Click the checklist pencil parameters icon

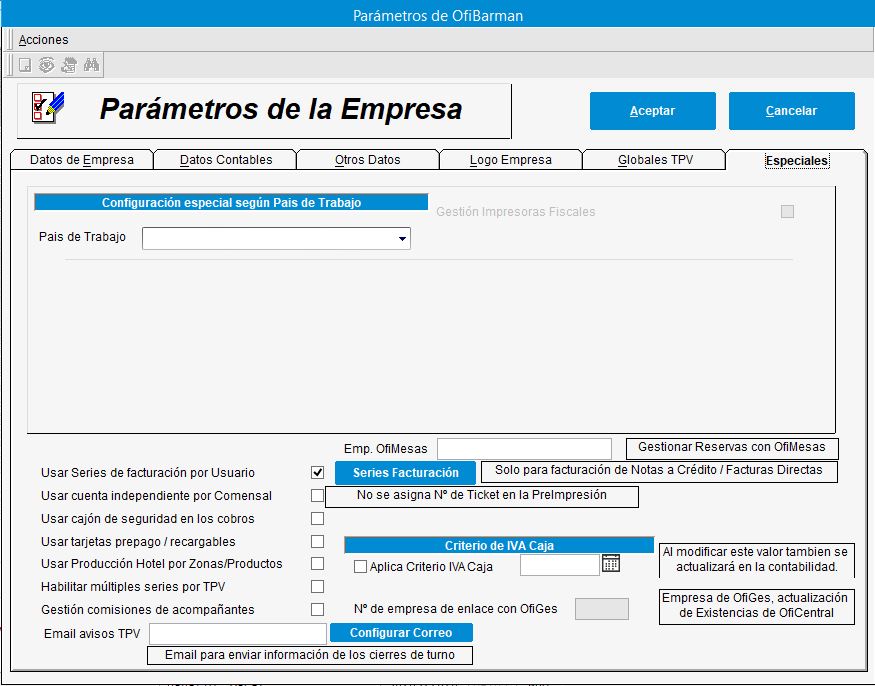47,107
